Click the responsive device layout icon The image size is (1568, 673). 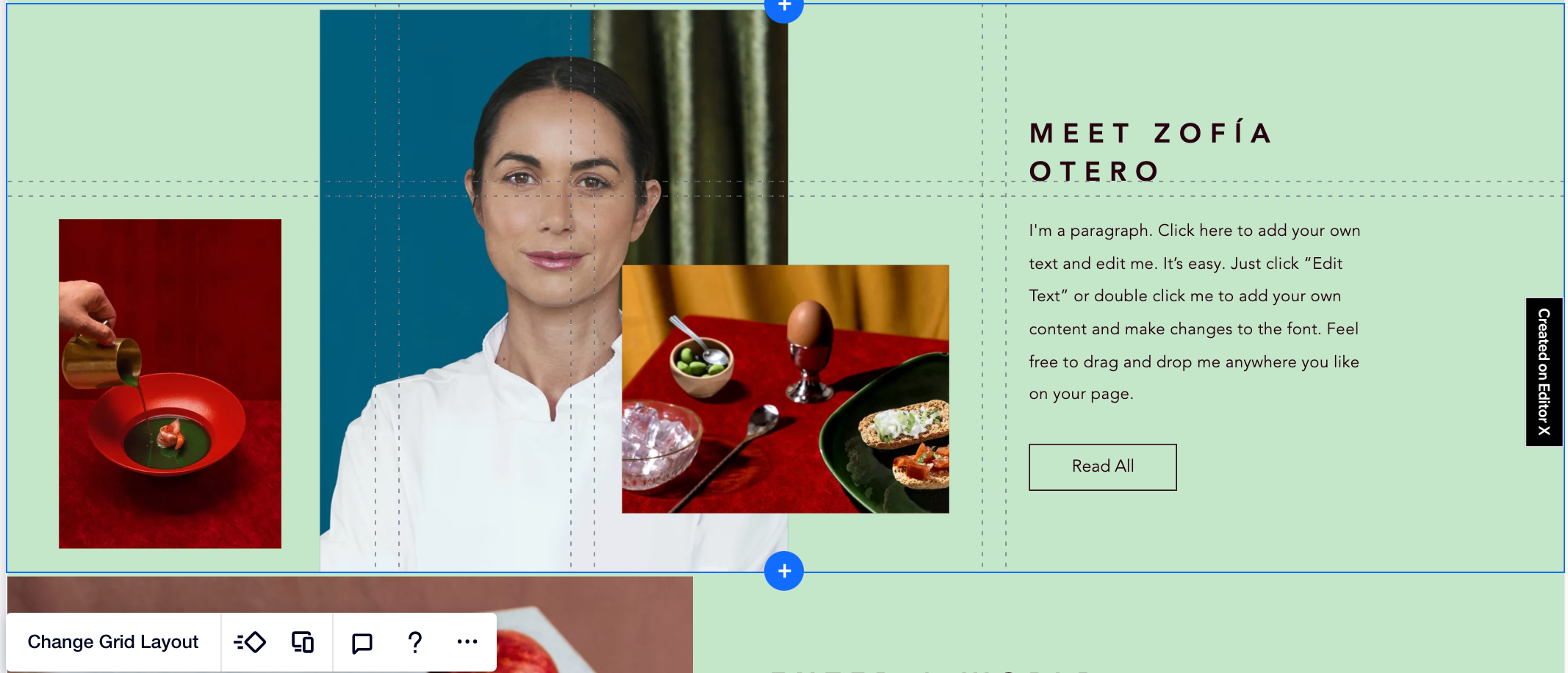[x=303, y=642]
